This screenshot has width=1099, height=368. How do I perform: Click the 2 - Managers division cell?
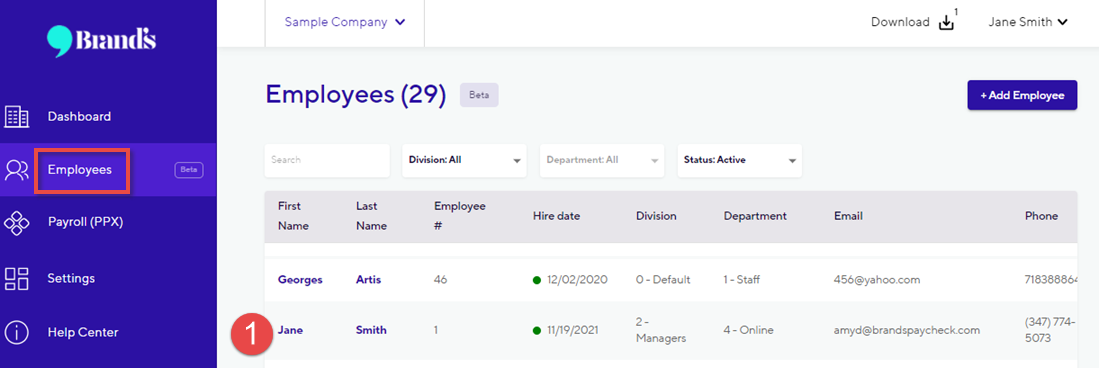click(x=660, y=330)
